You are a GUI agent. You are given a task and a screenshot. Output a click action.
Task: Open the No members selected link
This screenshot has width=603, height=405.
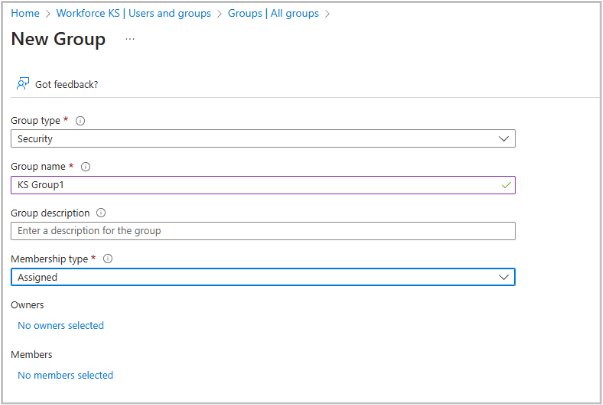pos(65,375)
